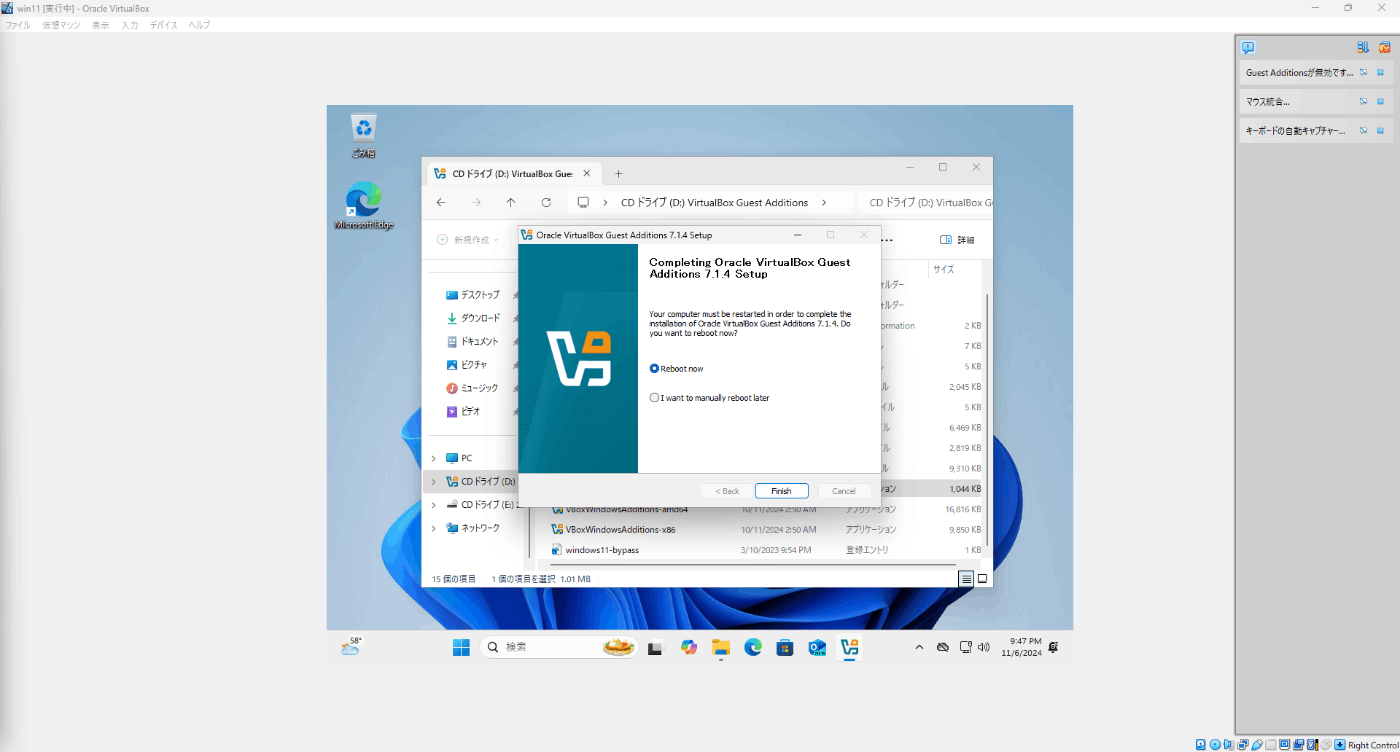Switch Explorer to the large thumbnails view icon
The width and height of the screenshot is (1400, 752).
click(x=982, y=579)
